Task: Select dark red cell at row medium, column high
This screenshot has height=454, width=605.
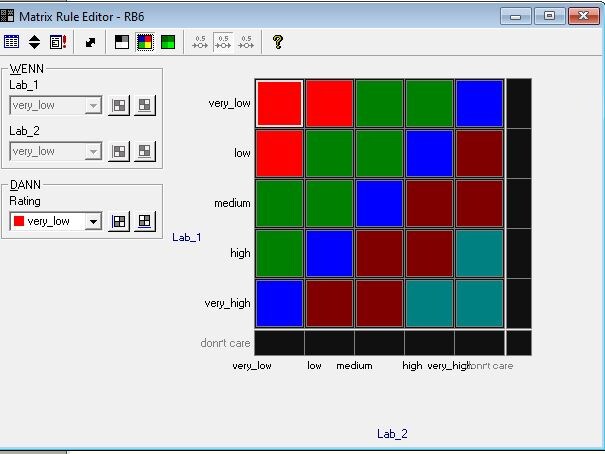Action: click(429, 203)
